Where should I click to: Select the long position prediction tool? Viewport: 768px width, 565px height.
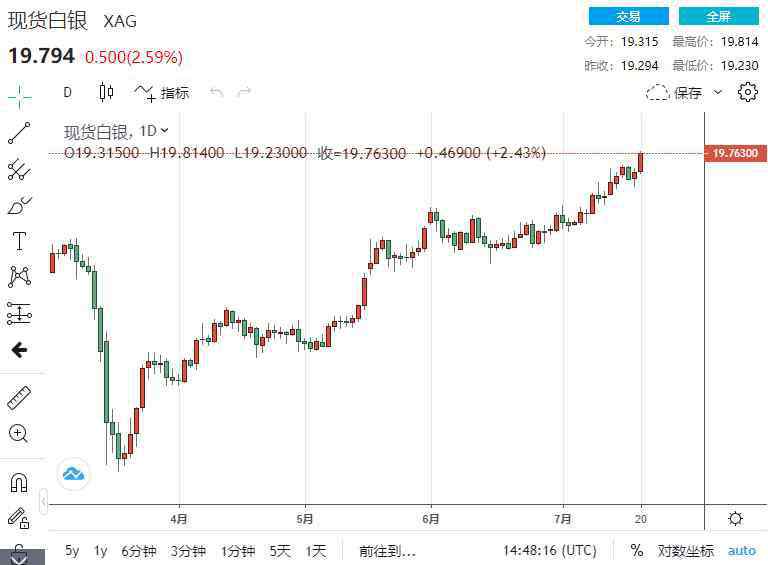tap(20, 313)
